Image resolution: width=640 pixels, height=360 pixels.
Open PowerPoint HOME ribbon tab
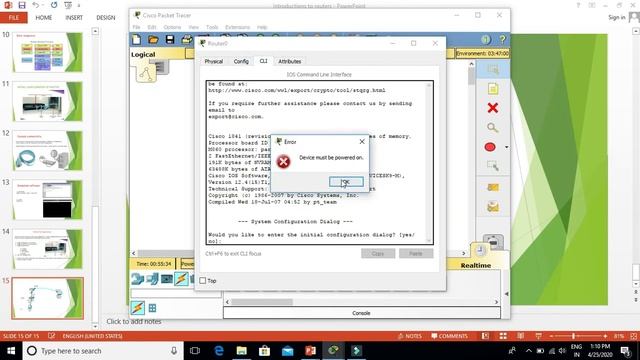44,18
